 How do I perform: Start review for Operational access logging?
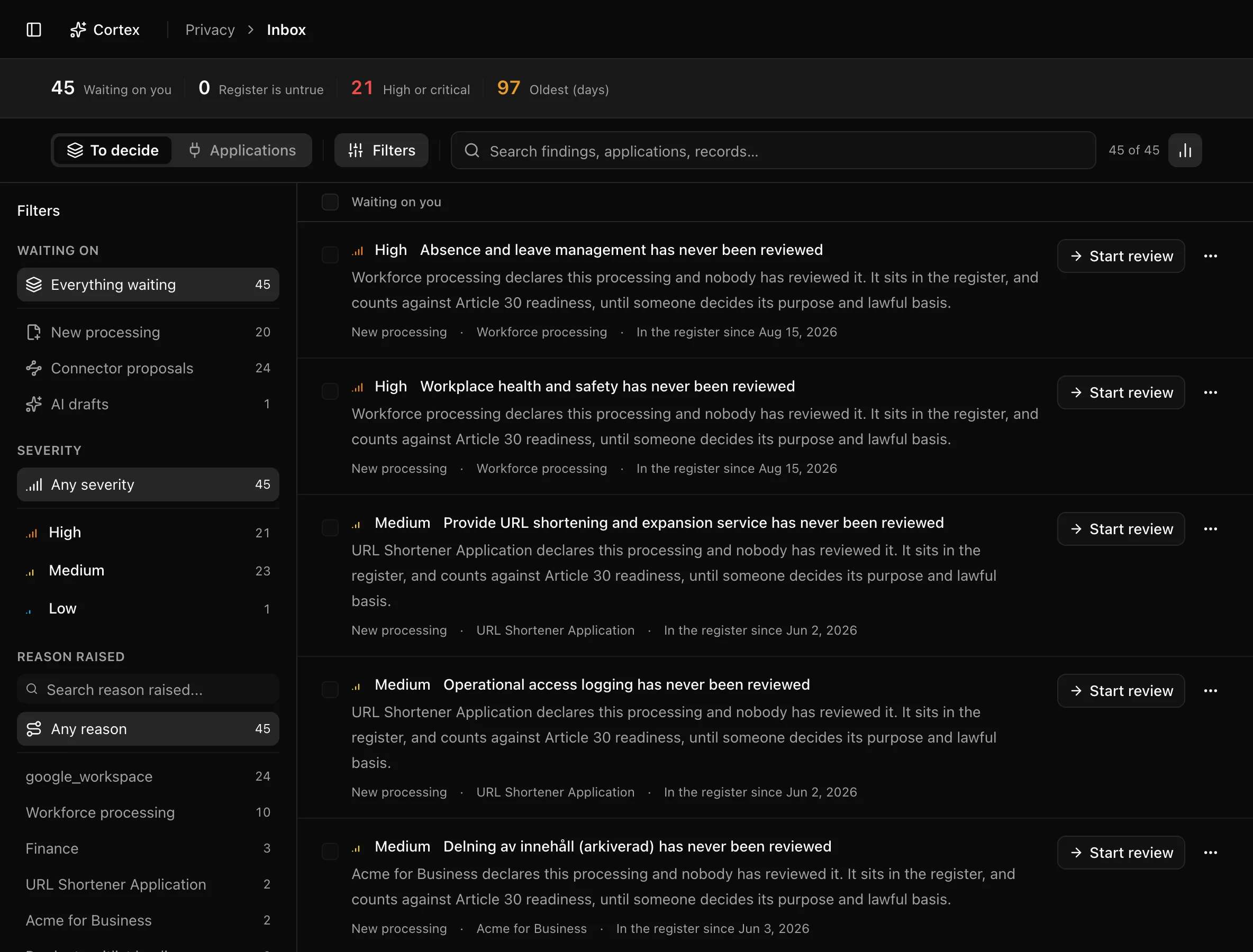[x=1121, y=691]
